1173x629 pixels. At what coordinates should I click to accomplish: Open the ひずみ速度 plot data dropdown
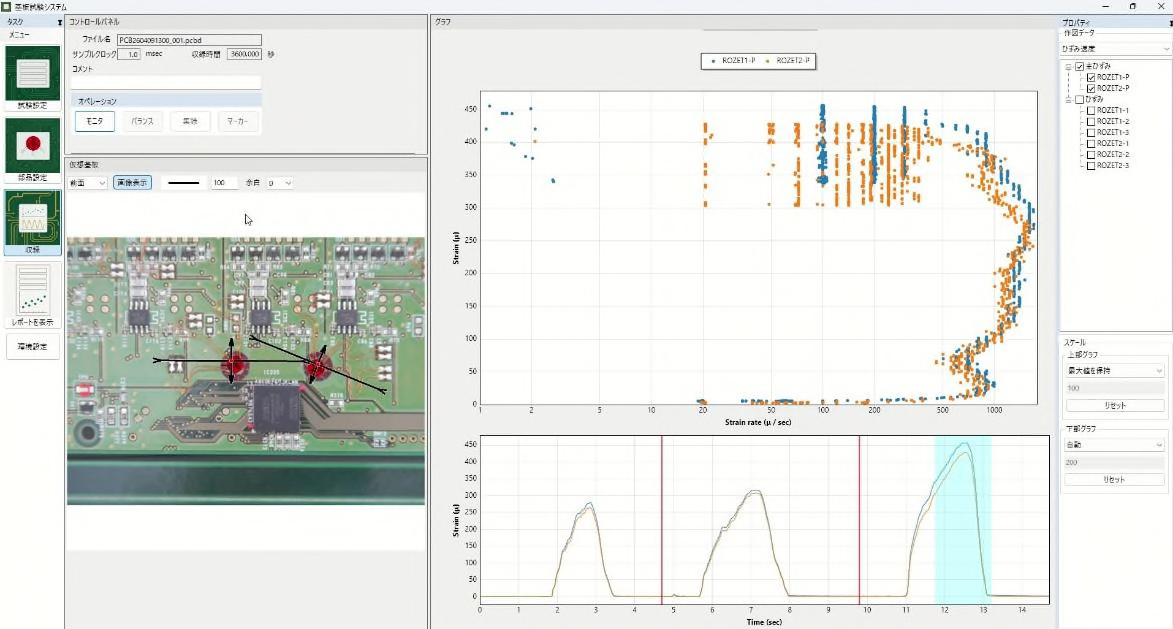(x=1115, y=49)
